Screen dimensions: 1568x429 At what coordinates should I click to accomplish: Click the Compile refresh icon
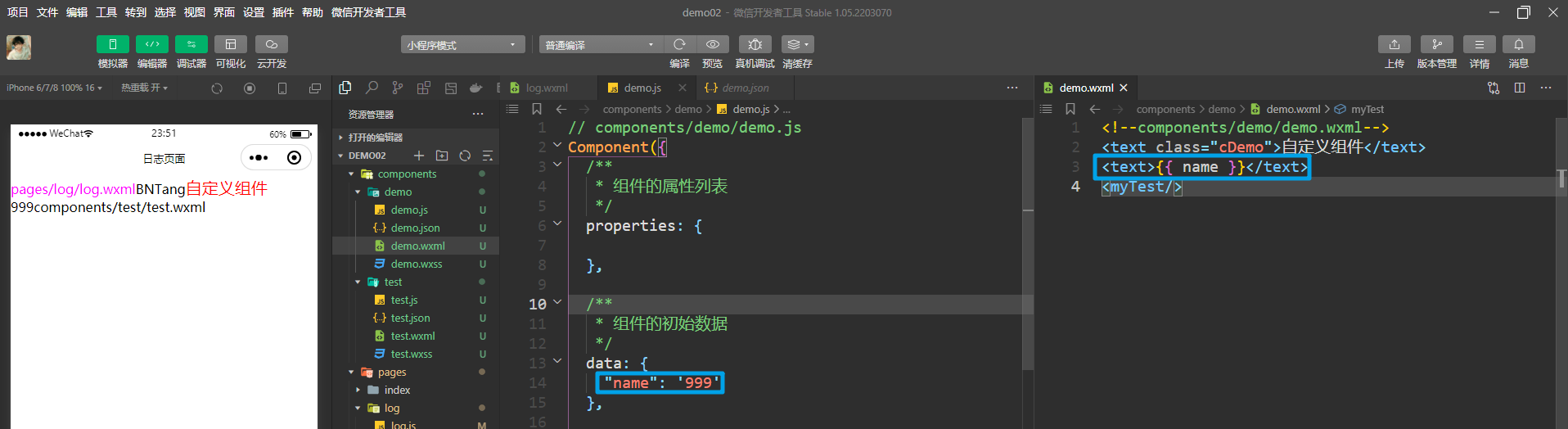679,44
